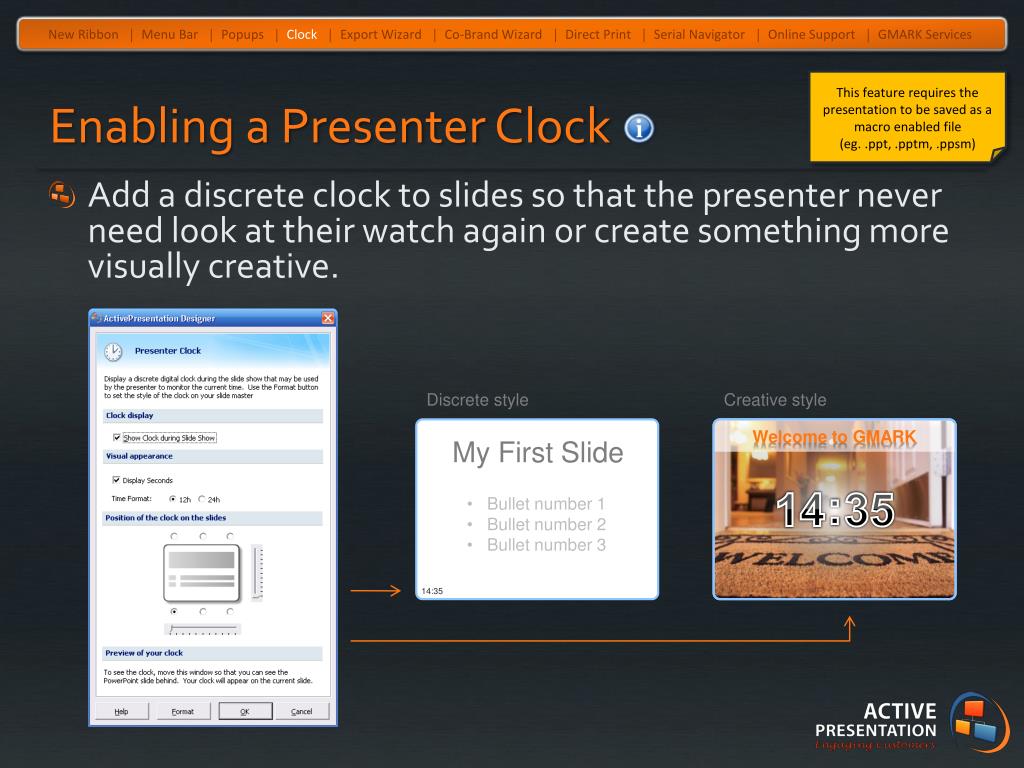Click the Creative style label
The width and height of the screenshot is (1024, 768).
tap(775, 400)
